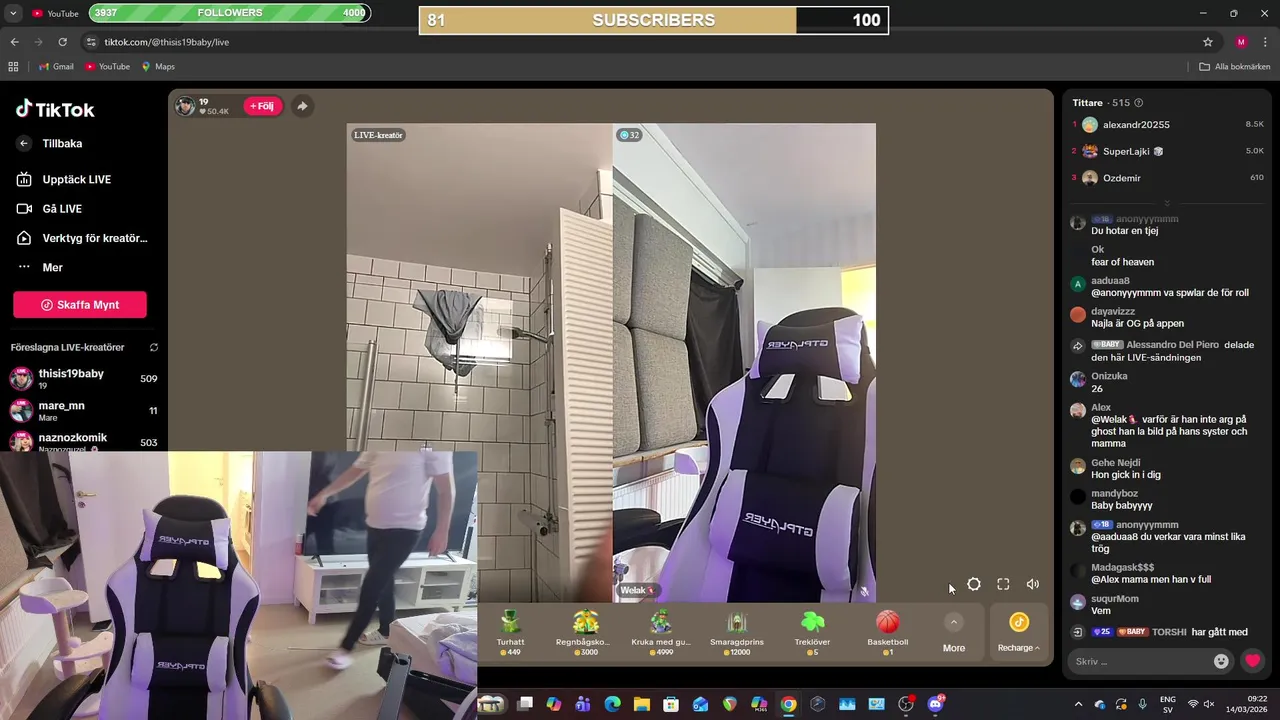This screenshot has width=1280, height=720.
Task: Open the YouTube bookmark
Action: [x=107, y=67]
